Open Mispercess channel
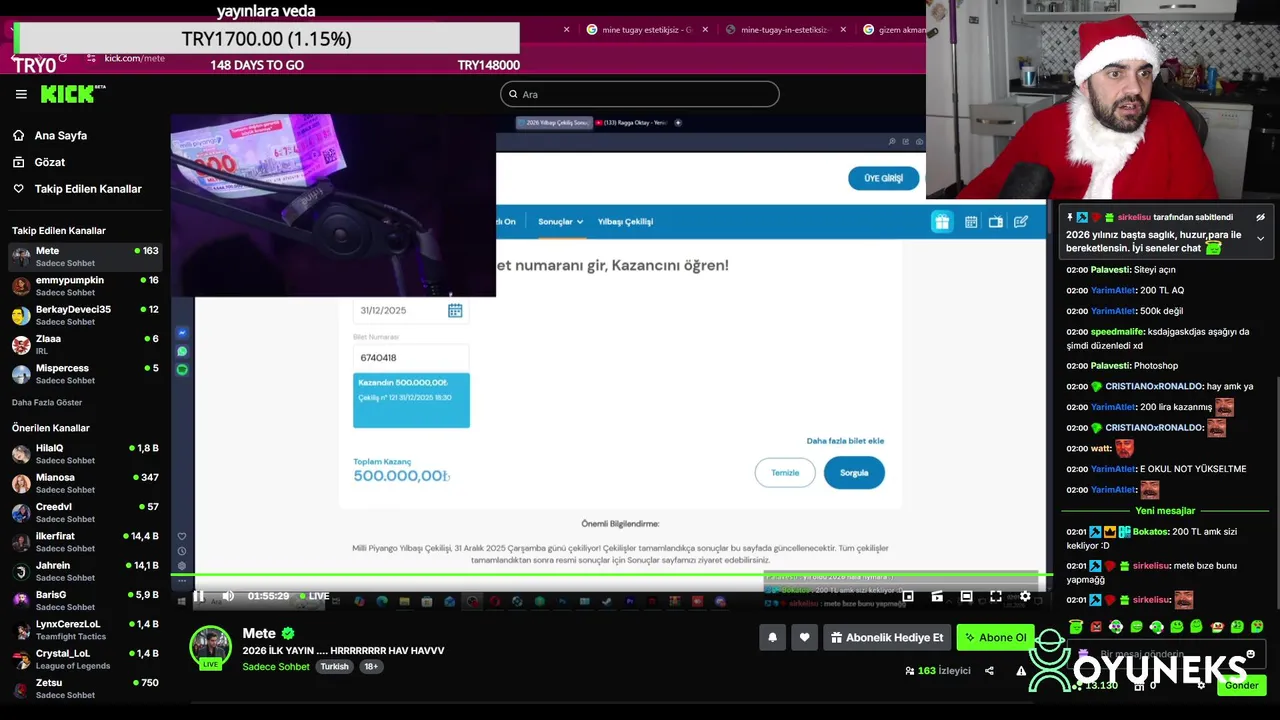 85,373
